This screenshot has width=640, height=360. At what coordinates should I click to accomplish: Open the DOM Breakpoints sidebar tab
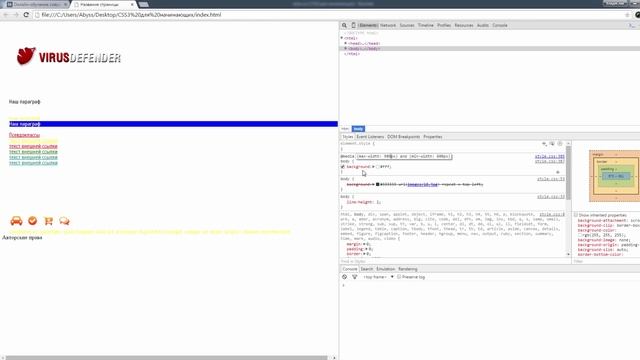[x=403, y=137]
